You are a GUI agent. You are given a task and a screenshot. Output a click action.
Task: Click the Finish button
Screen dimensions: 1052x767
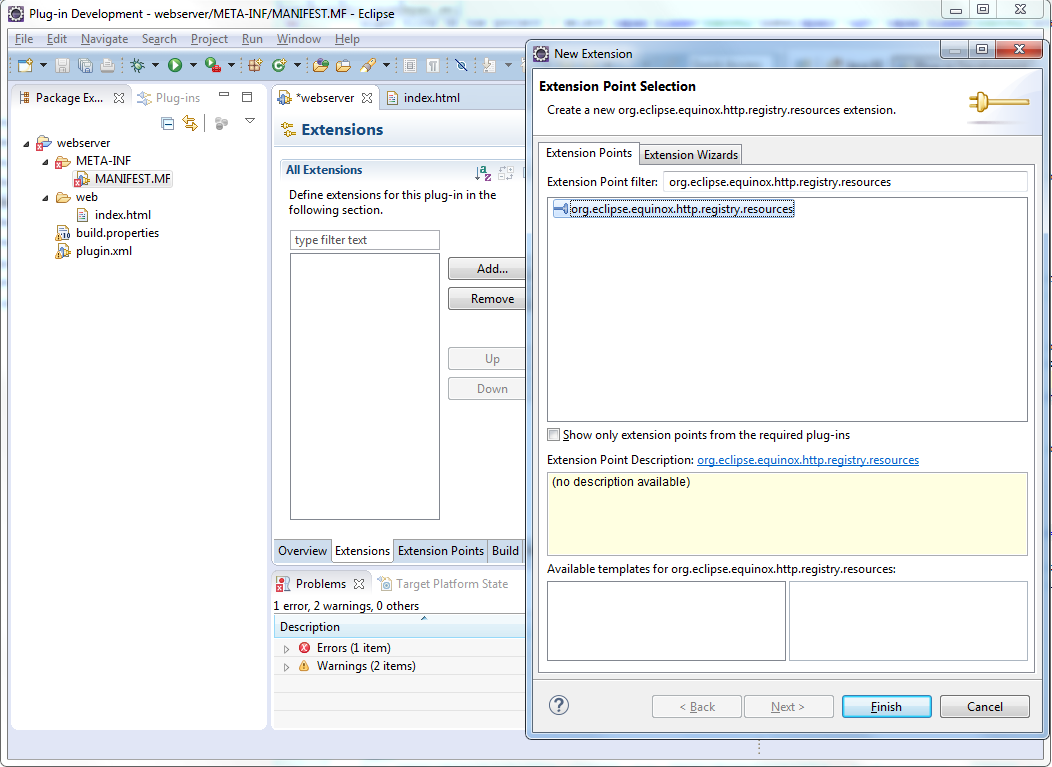click(886, 707)
